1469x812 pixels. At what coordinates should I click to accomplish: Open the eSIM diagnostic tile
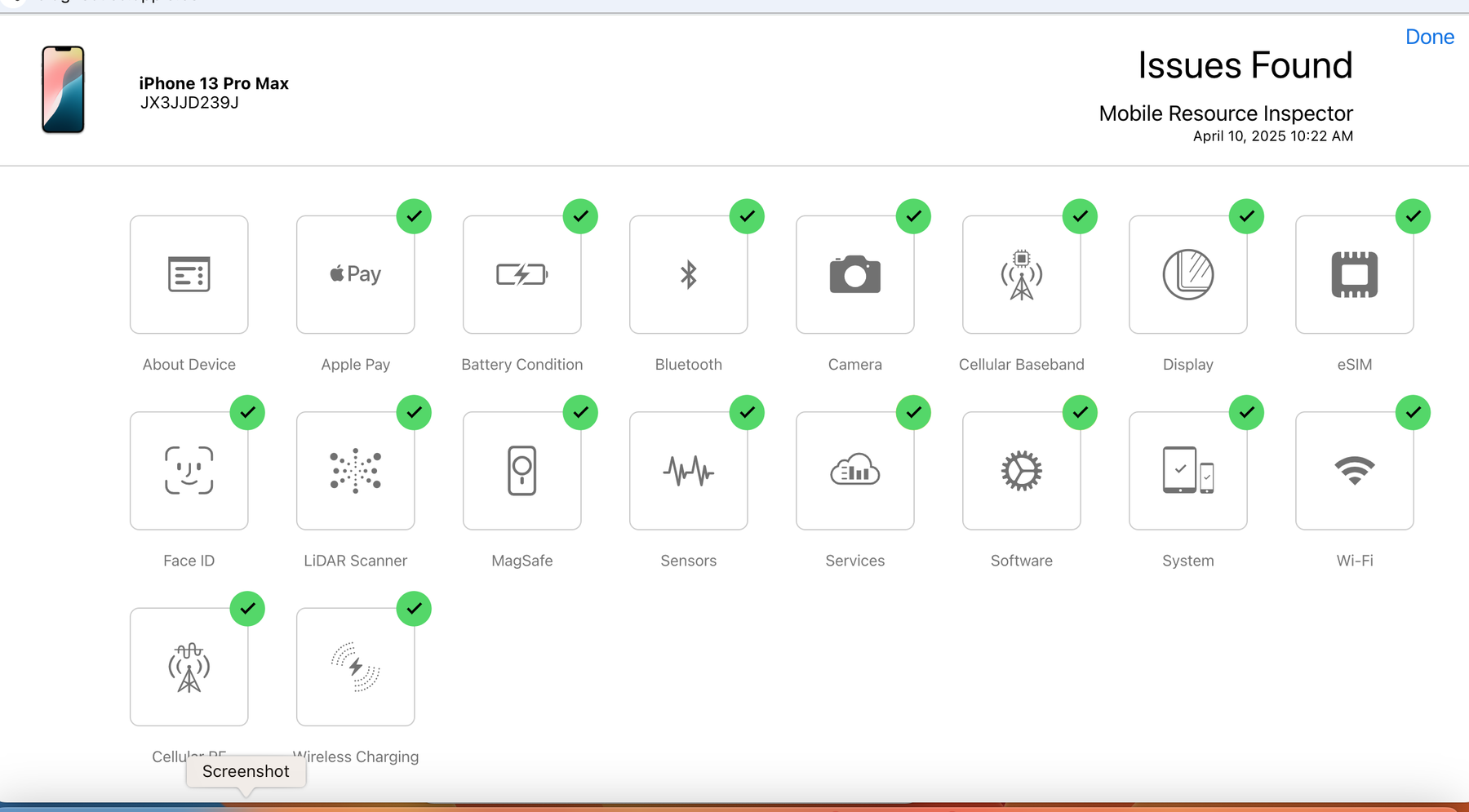pos(1354,274)
